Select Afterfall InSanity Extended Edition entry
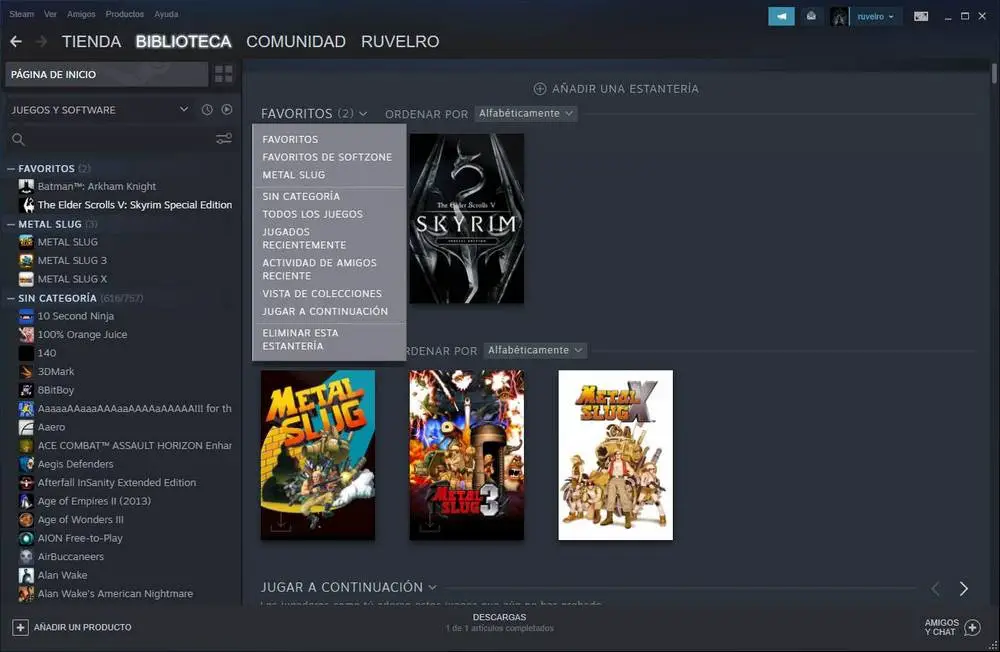1000x652 pixels. pos(117,482)
